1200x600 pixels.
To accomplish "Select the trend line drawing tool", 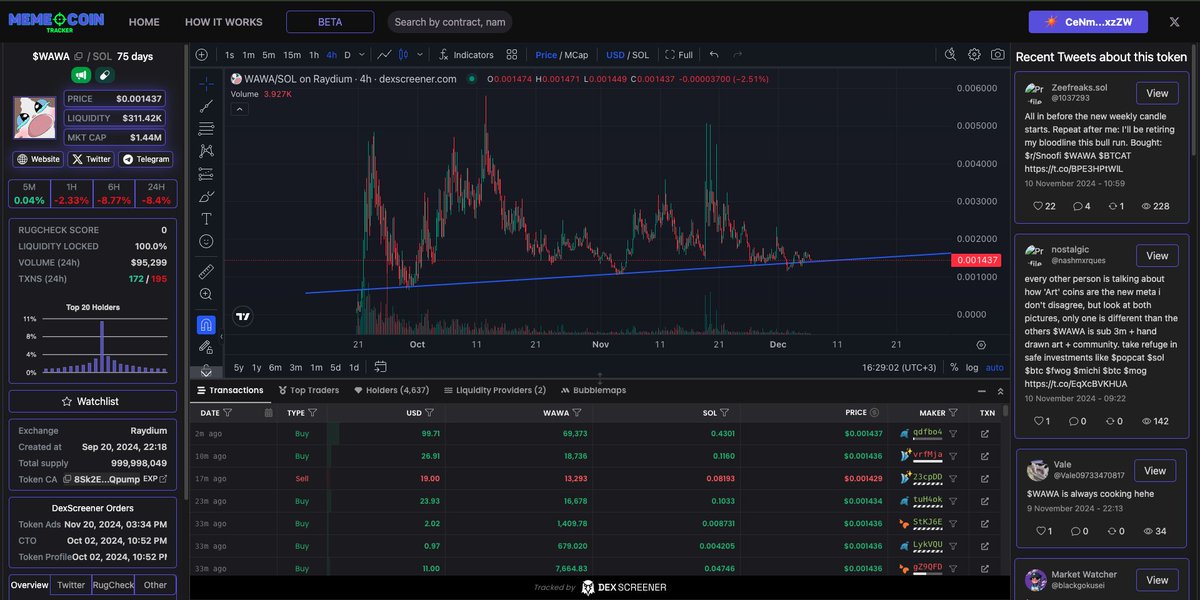I will coord(206,106).
